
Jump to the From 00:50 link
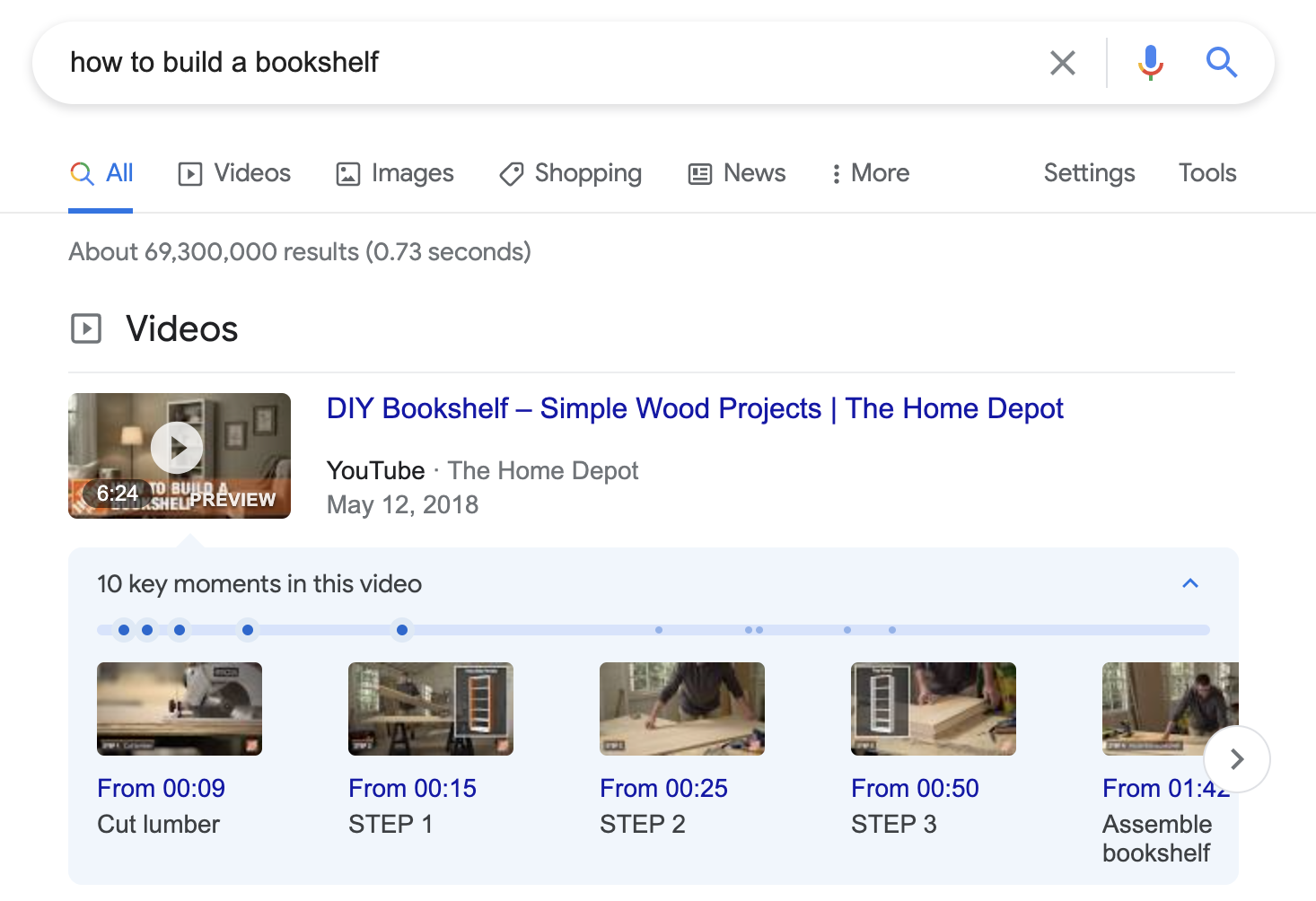coord(916,788)
